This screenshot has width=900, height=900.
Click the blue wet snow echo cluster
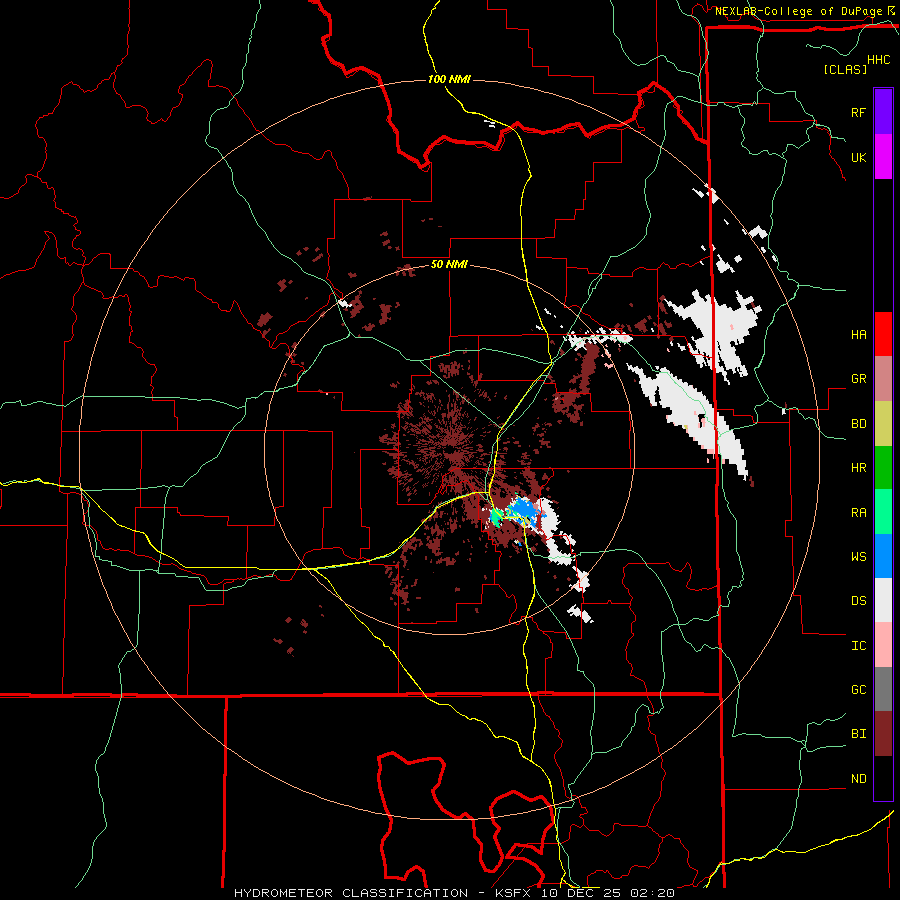pos(523,510)
